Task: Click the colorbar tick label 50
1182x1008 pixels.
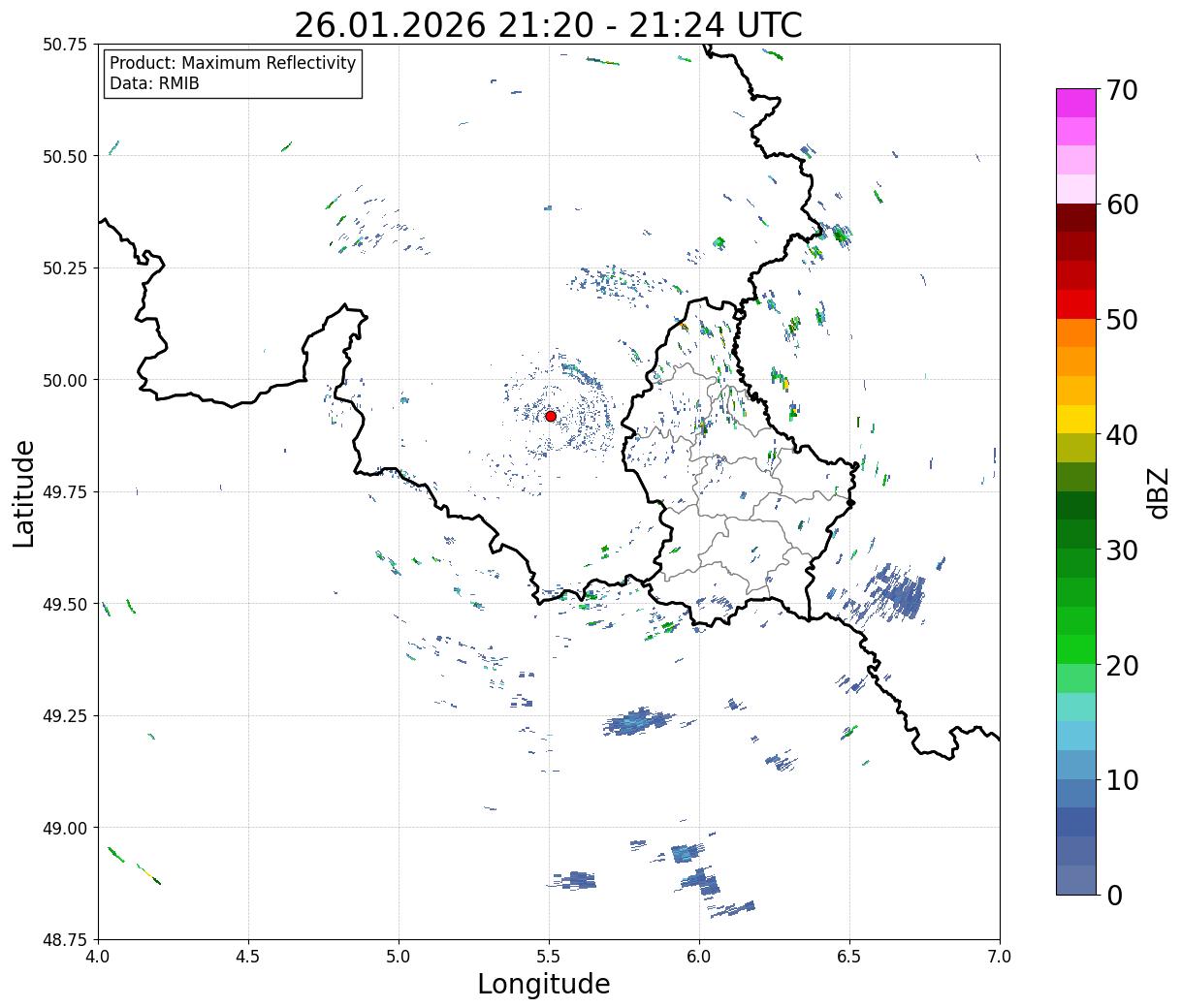Action: pos(1122,320)
